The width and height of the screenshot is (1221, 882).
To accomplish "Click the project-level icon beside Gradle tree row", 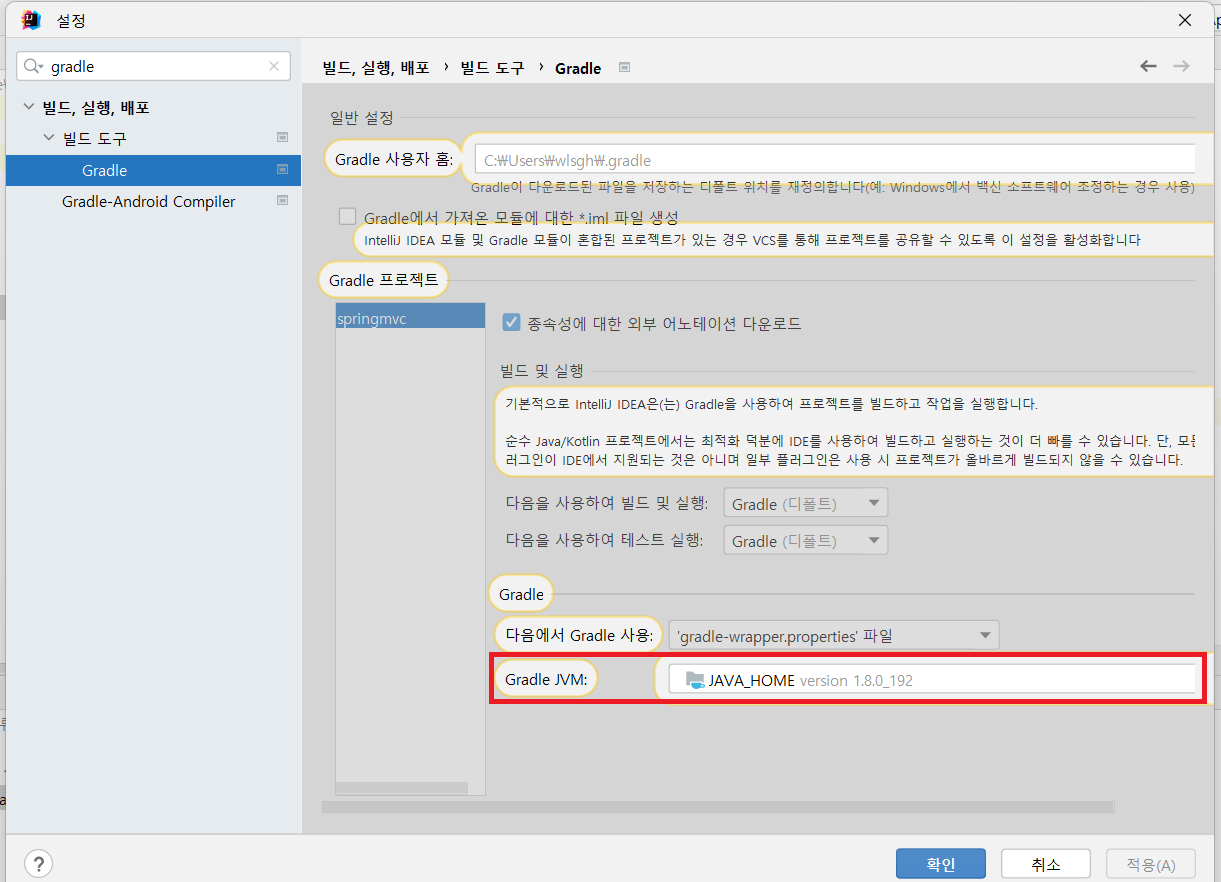I will (x=282, y=169).
